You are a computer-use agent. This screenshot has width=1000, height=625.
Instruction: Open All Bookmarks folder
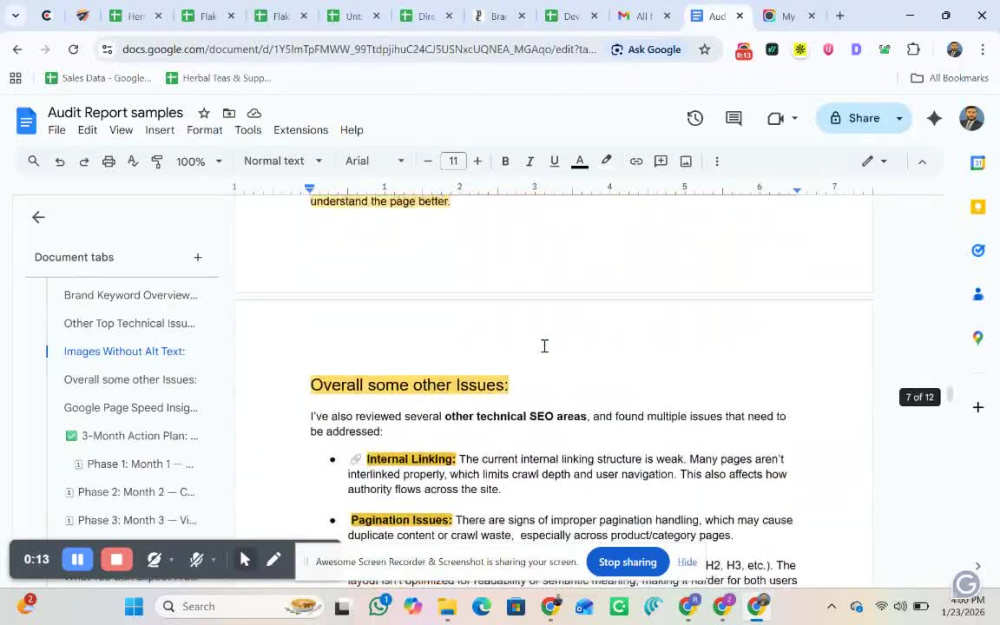[x=950, y=78]
